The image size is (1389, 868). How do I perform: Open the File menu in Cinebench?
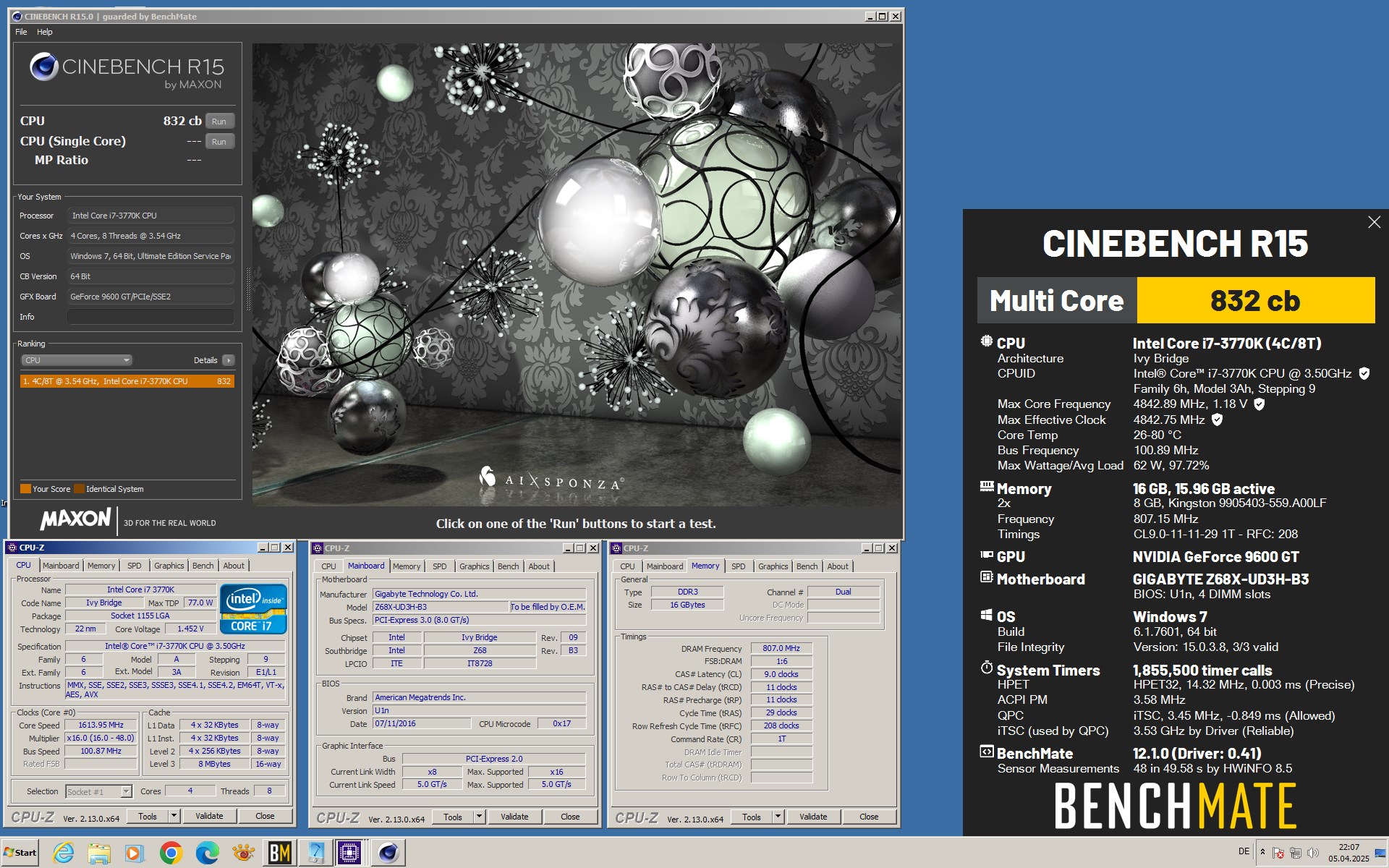(21, 32)
